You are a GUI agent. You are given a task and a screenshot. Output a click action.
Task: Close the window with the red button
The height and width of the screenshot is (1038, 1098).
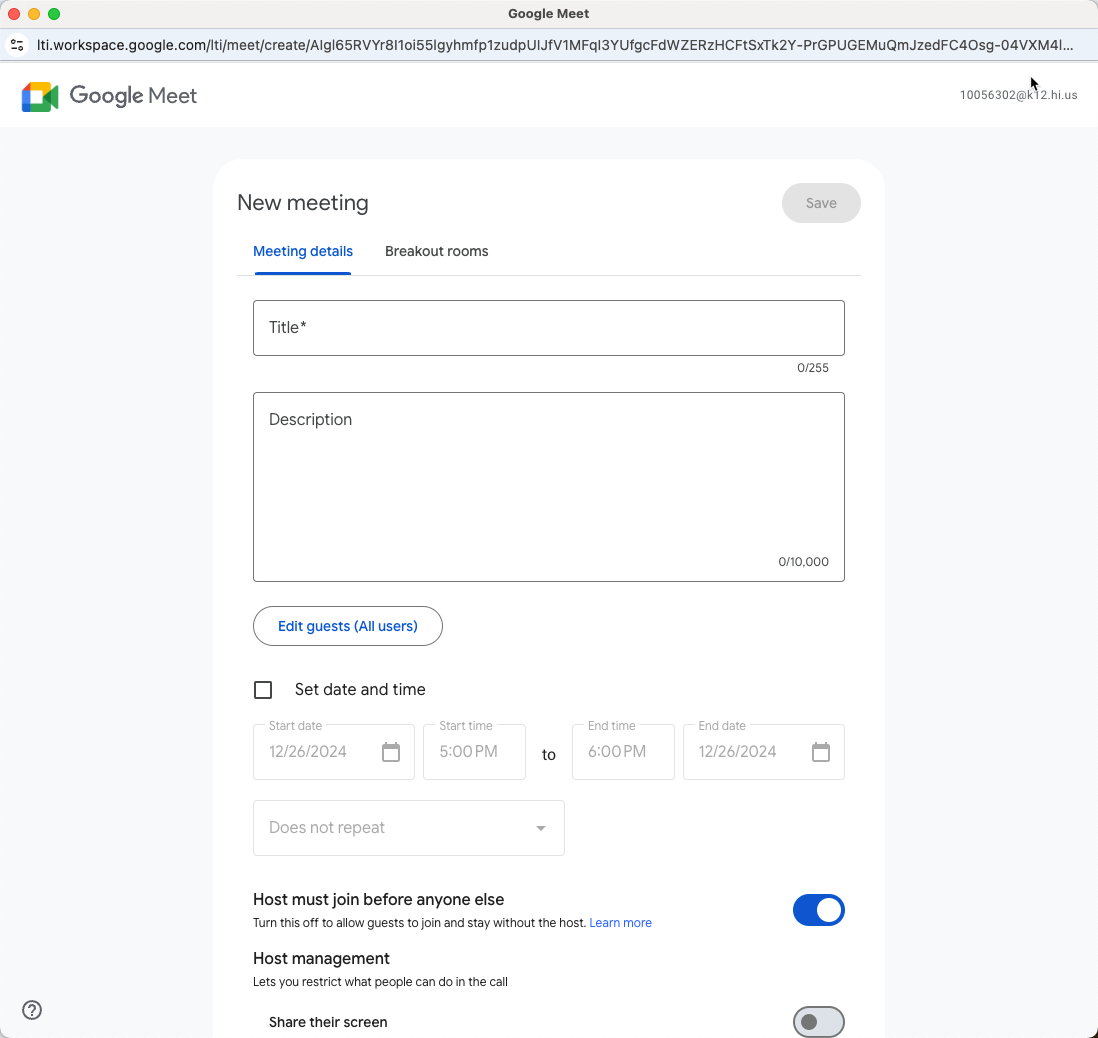point(14,14)
